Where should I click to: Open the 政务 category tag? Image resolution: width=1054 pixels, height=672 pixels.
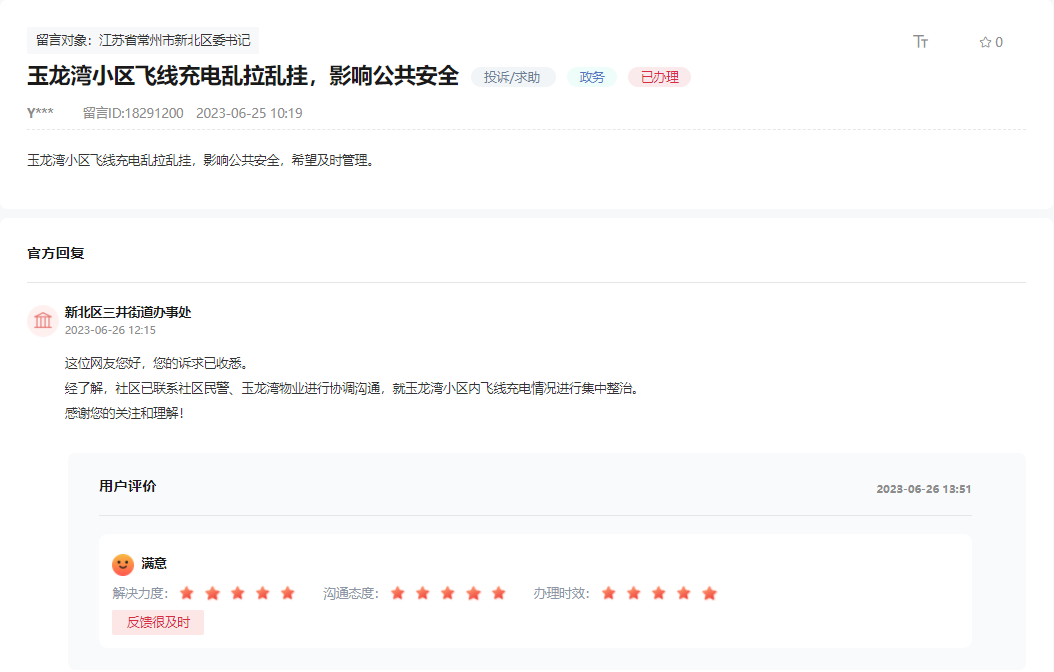tap(591, 76)
